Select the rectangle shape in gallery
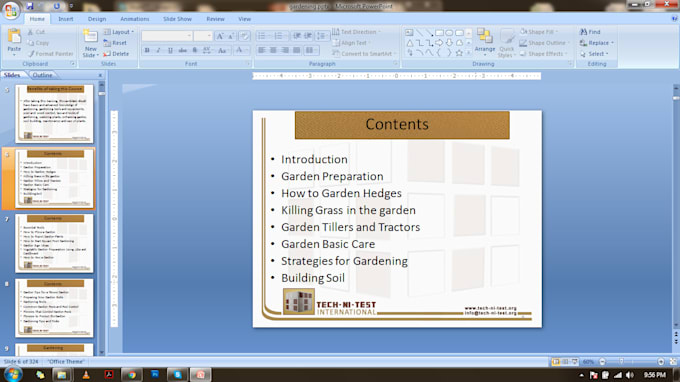The width and height of the screenshot is (680, 382). click(439, 33)
